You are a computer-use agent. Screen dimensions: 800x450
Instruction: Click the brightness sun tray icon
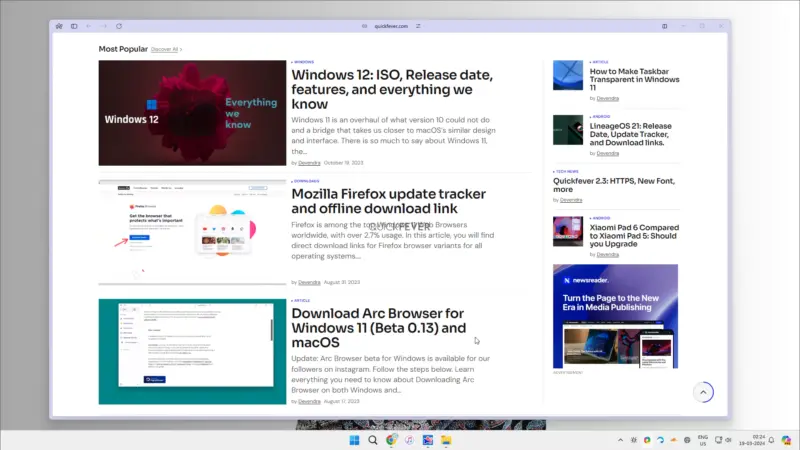click(x=634, y=440)
